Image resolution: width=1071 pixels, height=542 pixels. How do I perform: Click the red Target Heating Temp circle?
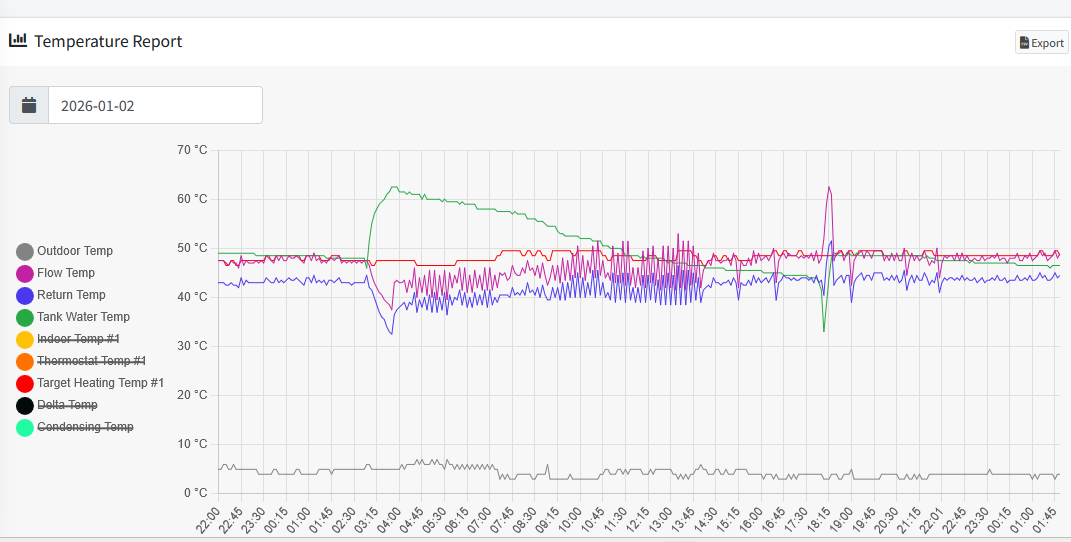click(25, 384)
